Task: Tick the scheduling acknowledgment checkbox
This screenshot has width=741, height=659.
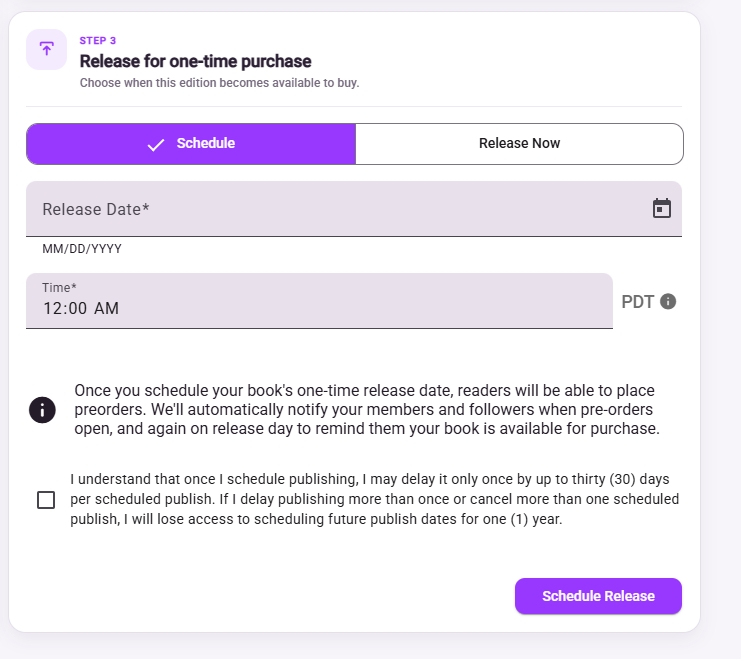Action: pos(46,500)
